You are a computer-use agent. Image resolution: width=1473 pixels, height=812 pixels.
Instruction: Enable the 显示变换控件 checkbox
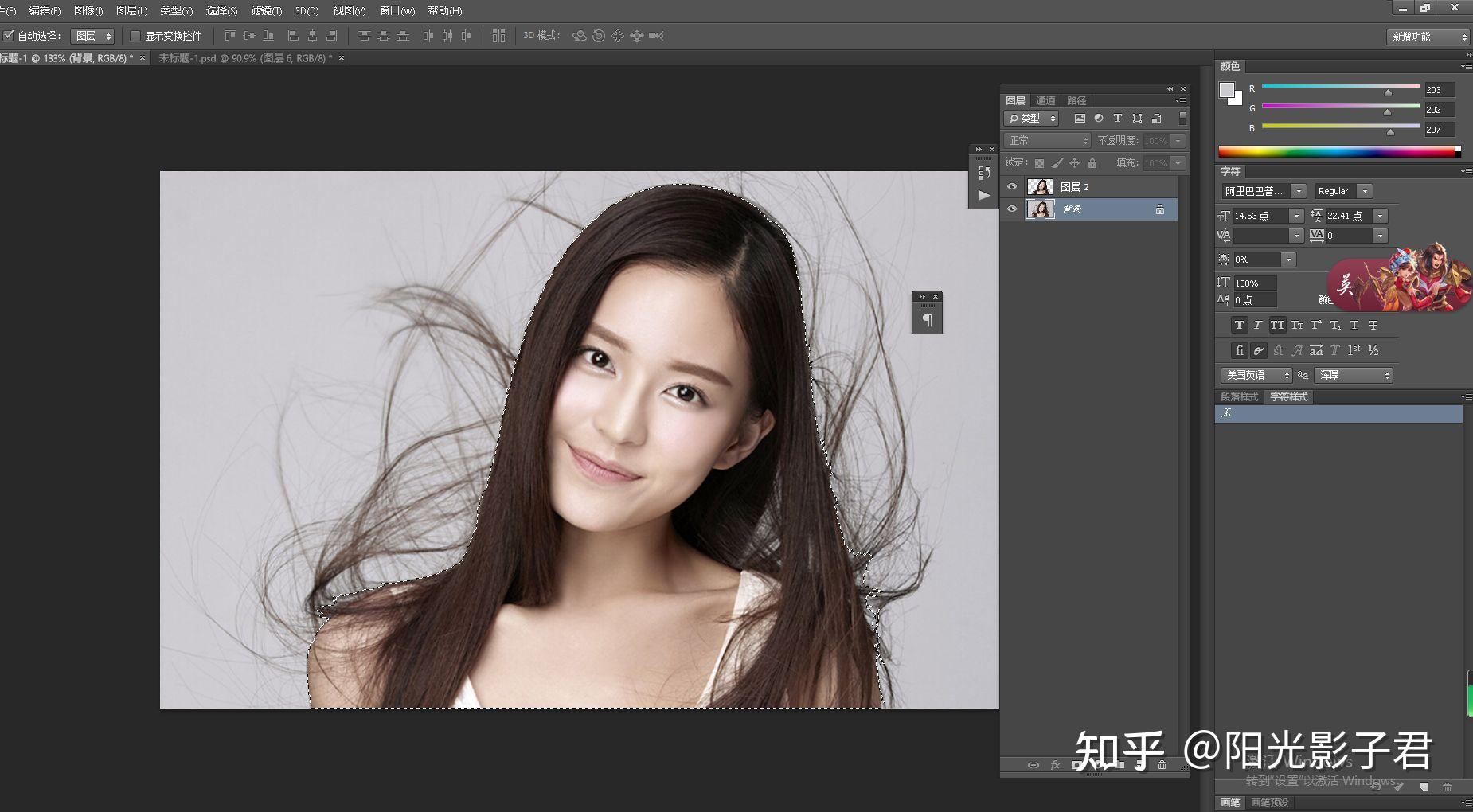tap(135, 36)
